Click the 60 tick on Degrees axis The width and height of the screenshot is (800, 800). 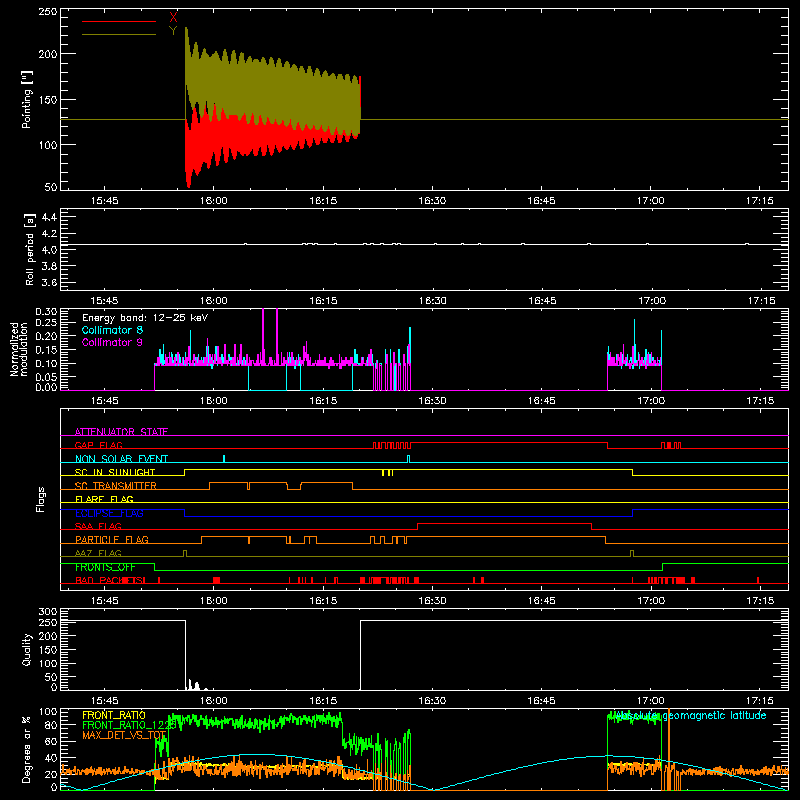51,741
